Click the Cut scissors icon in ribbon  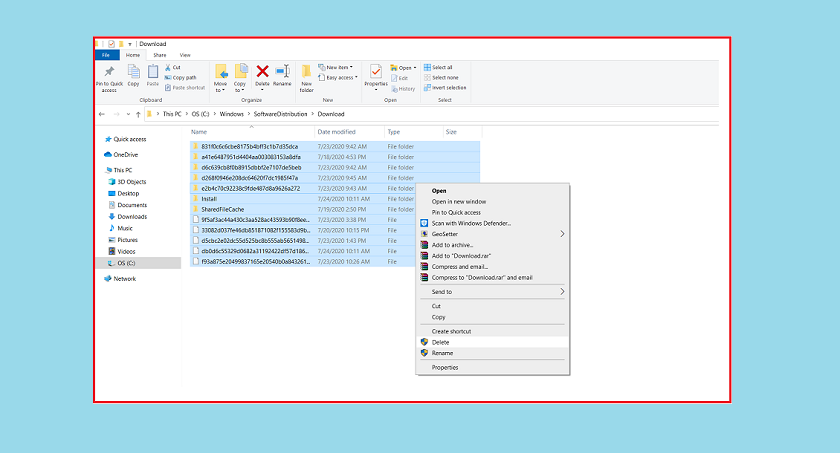pos(168,67)
